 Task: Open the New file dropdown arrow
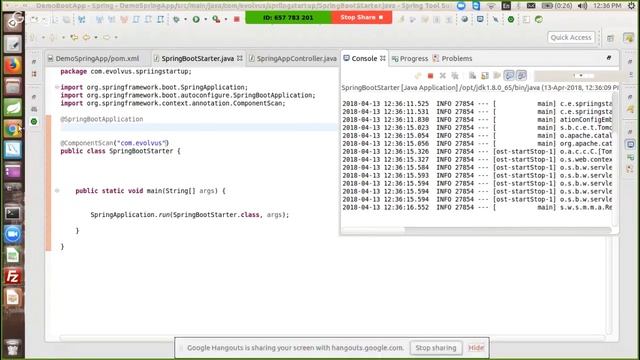(x=43, y=19)
